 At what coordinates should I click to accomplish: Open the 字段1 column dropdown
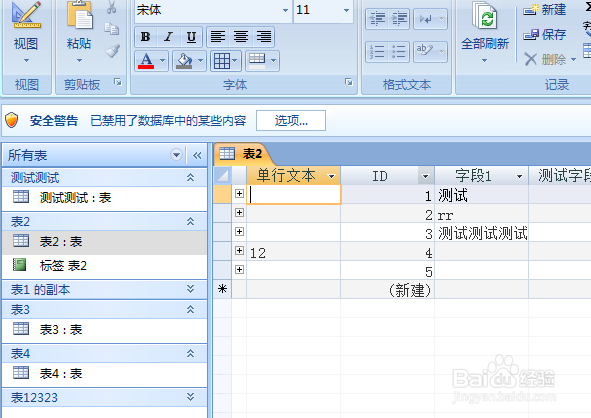pos(519,176)
